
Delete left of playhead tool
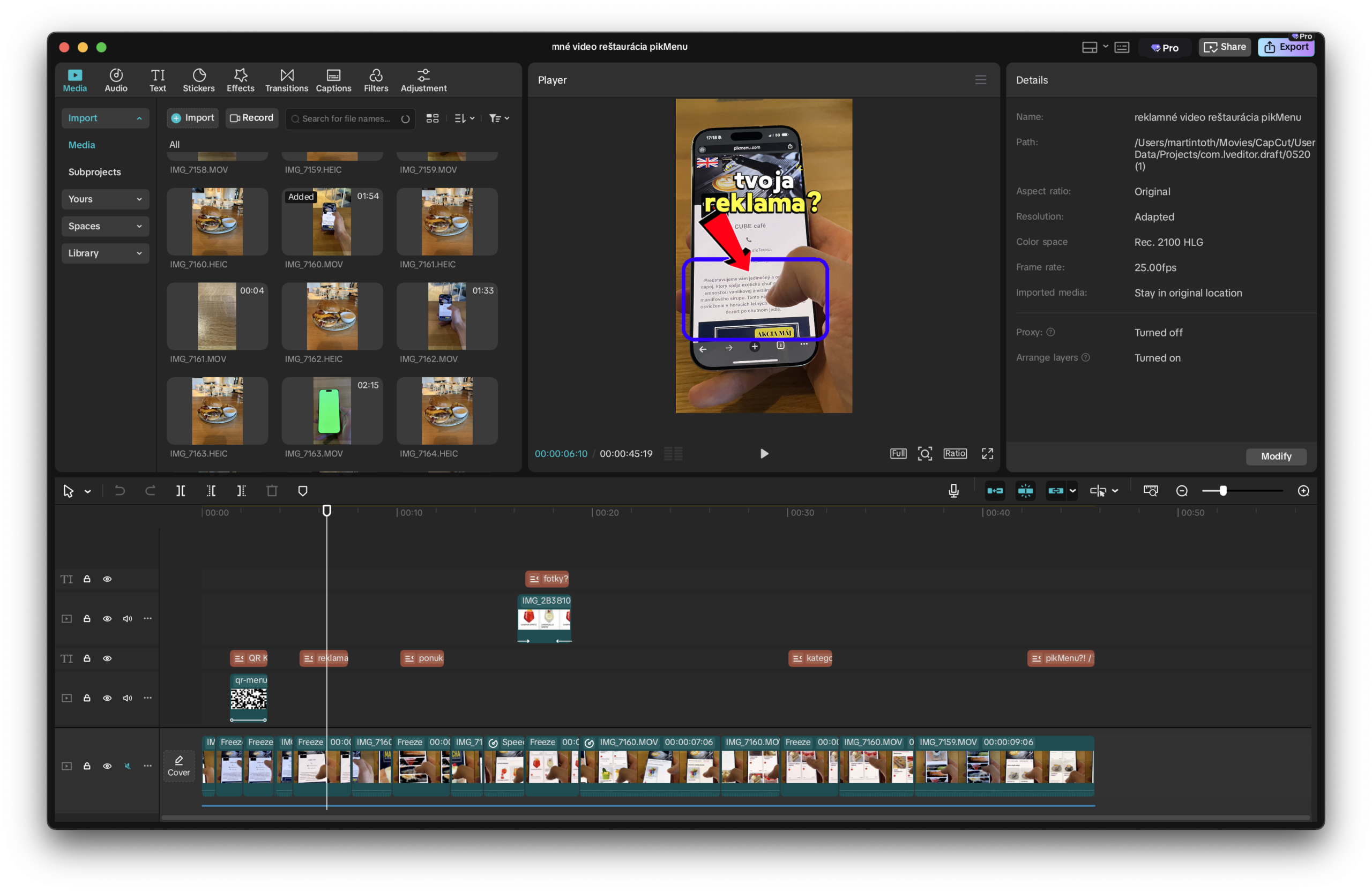tap(211, 491)
